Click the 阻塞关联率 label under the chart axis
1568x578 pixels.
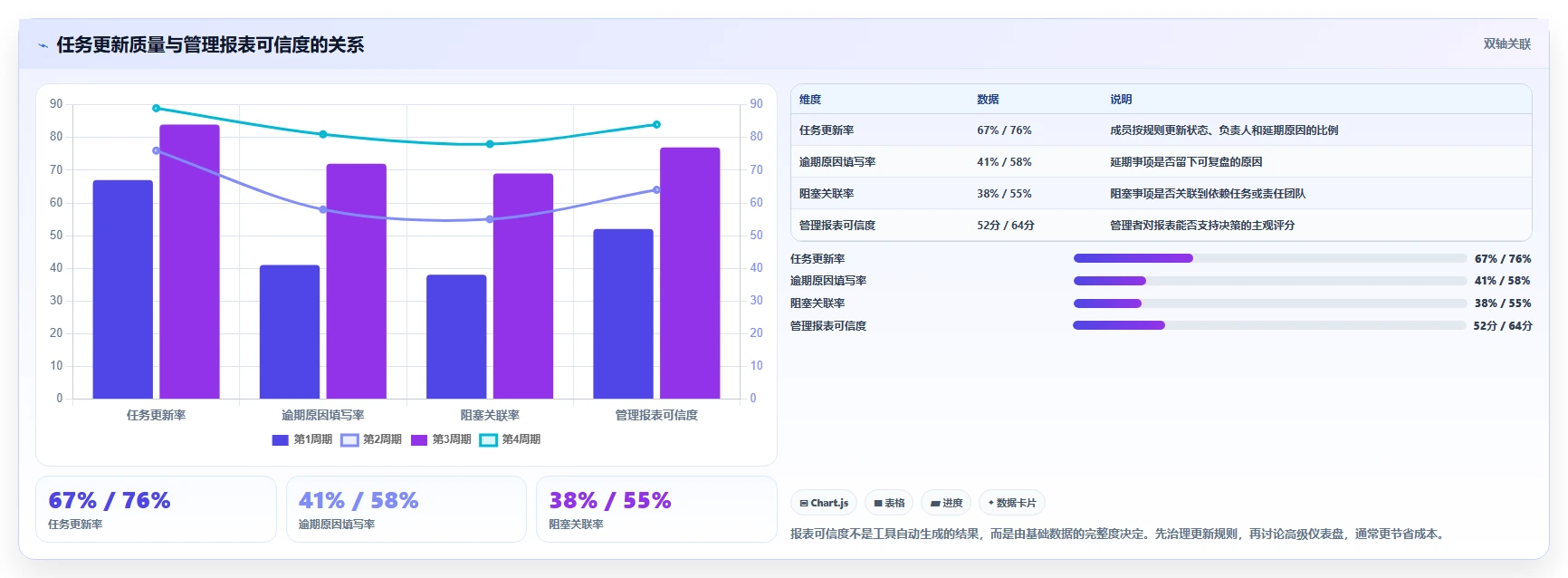point(490,415)
